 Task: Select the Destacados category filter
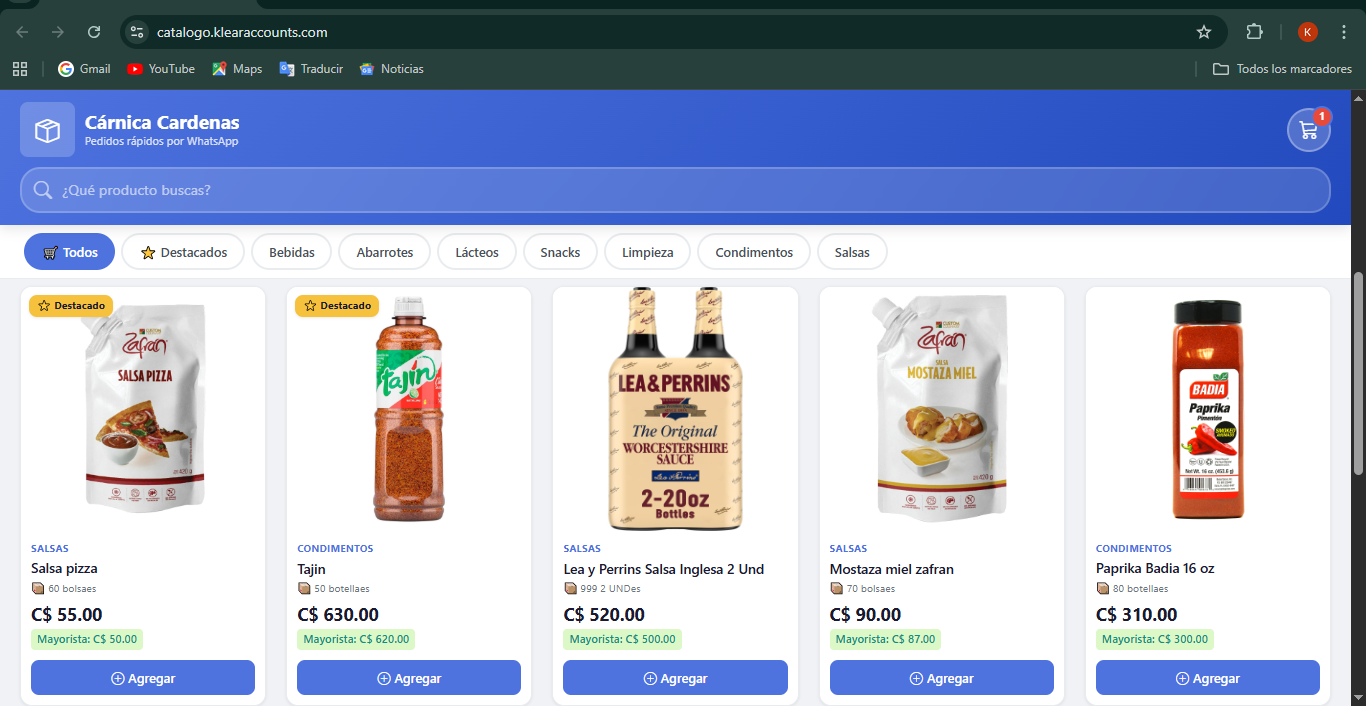coord(183,252)
